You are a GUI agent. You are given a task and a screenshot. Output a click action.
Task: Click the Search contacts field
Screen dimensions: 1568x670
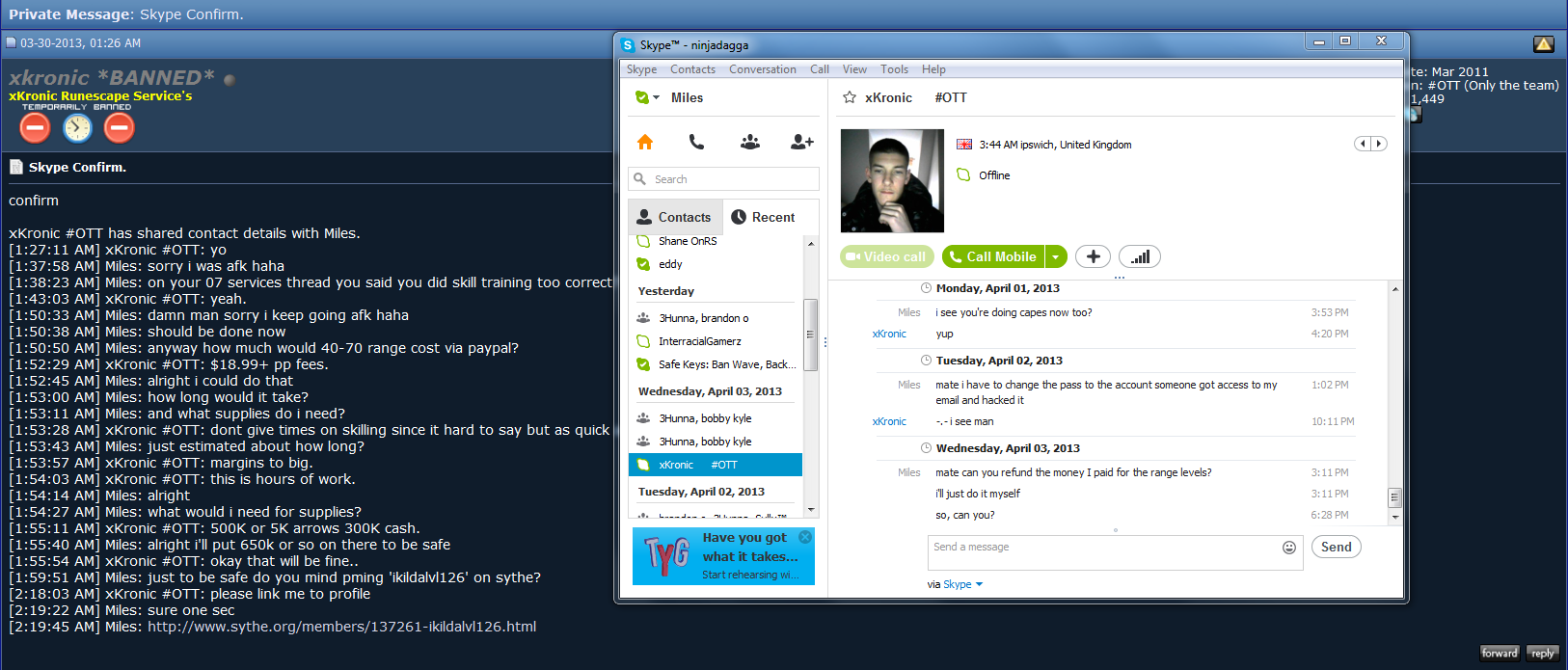pyautogui.click(x=723, y=179)
